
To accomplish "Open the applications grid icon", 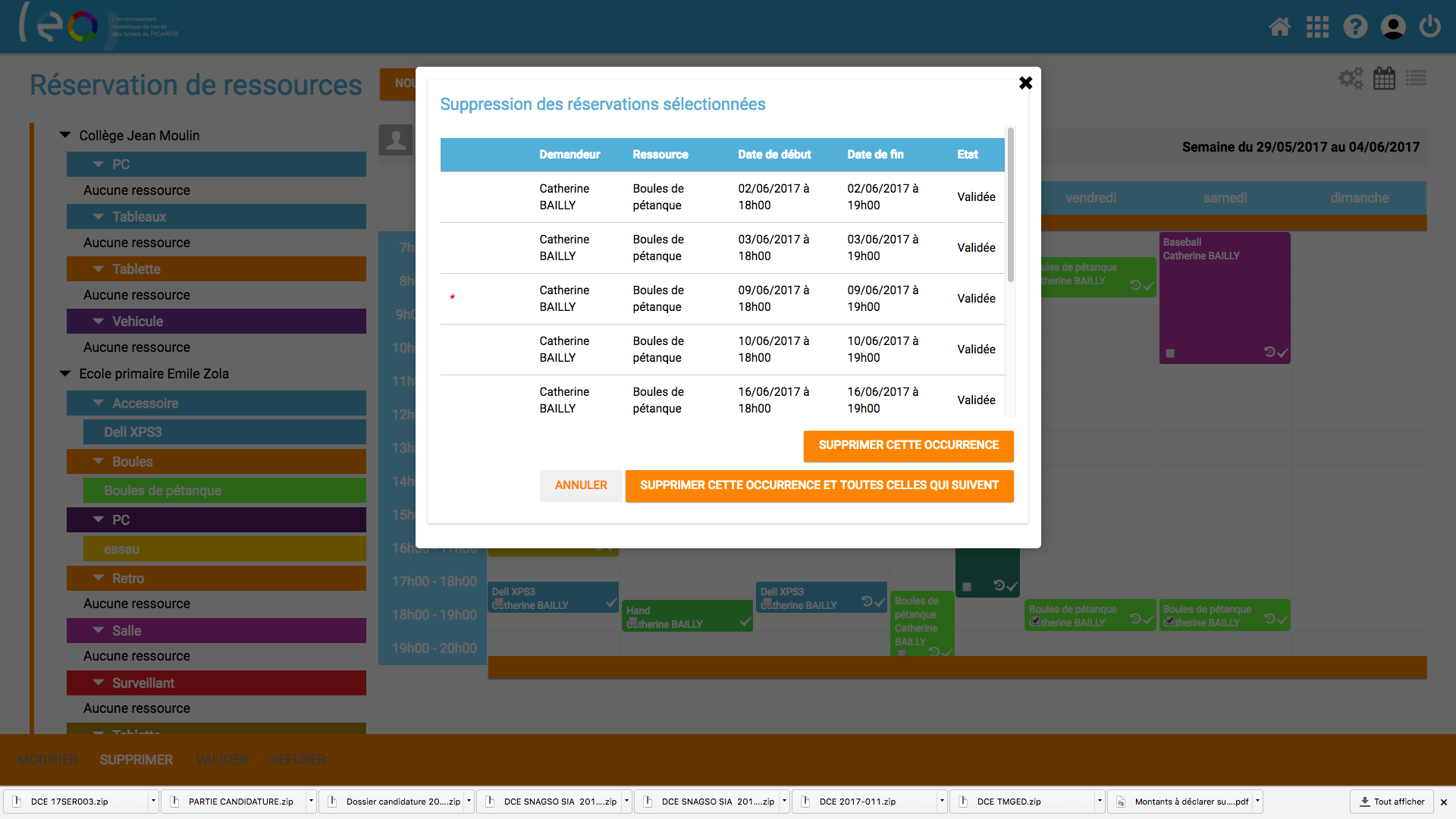I will tap(1317, 27).
